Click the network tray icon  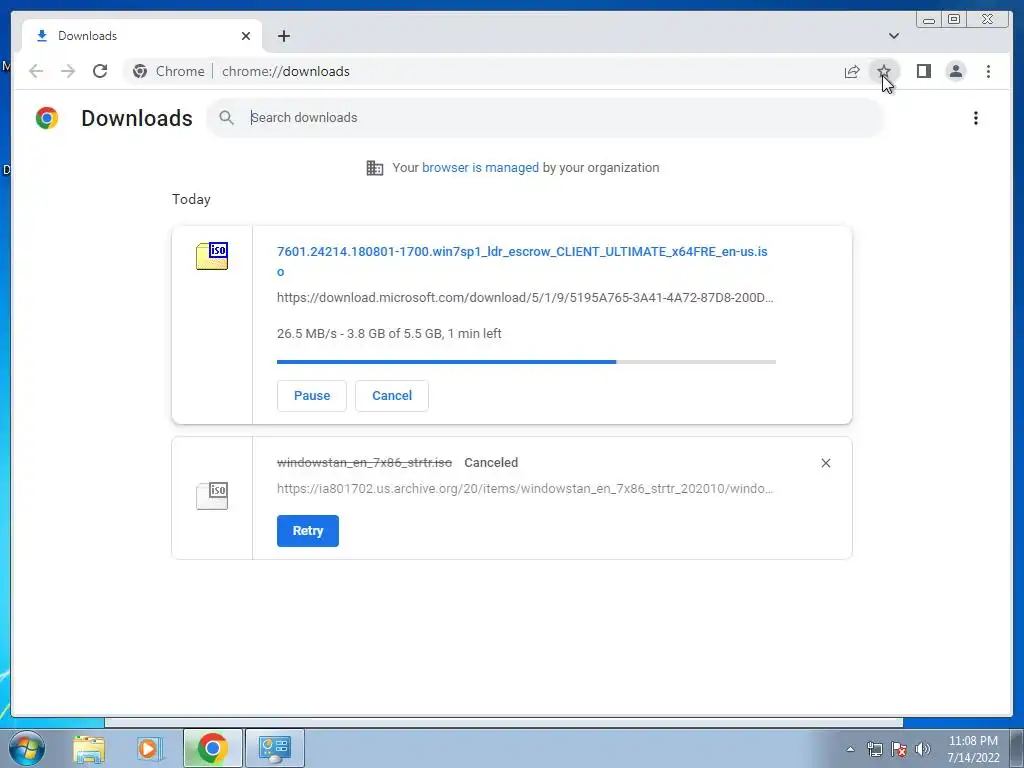tap(874, 749)
